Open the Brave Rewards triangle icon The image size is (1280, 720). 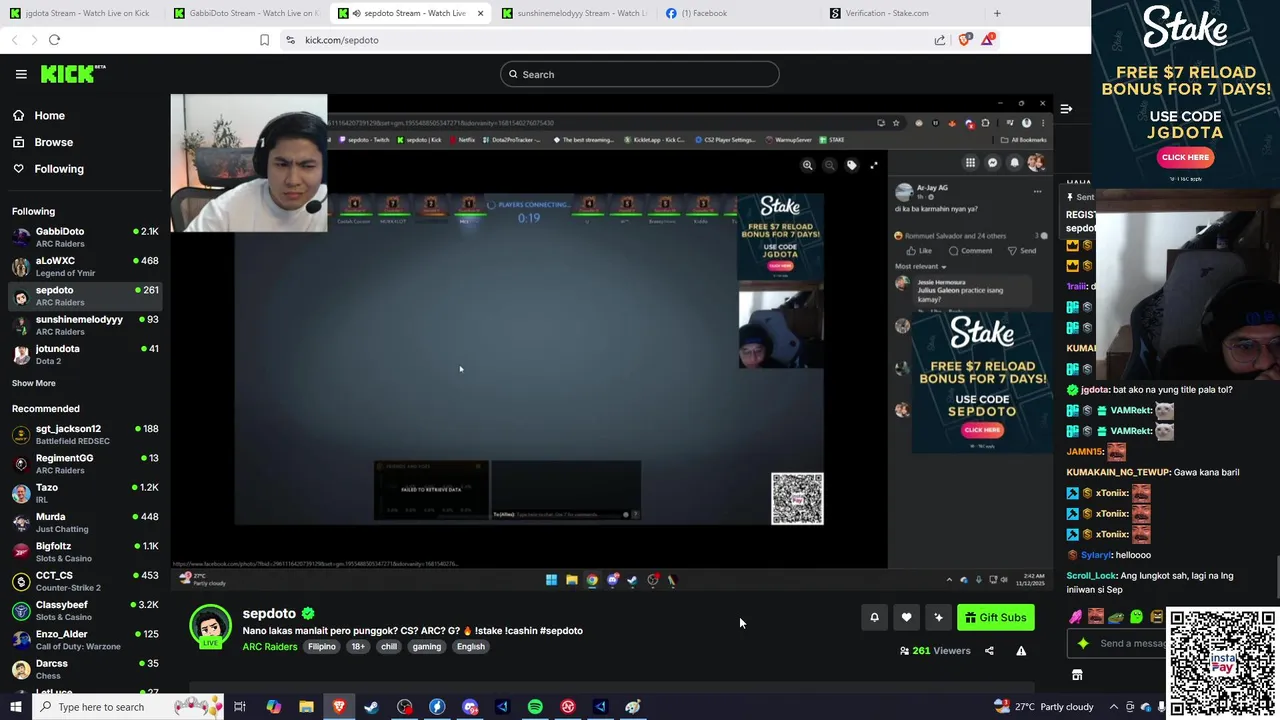988,40
